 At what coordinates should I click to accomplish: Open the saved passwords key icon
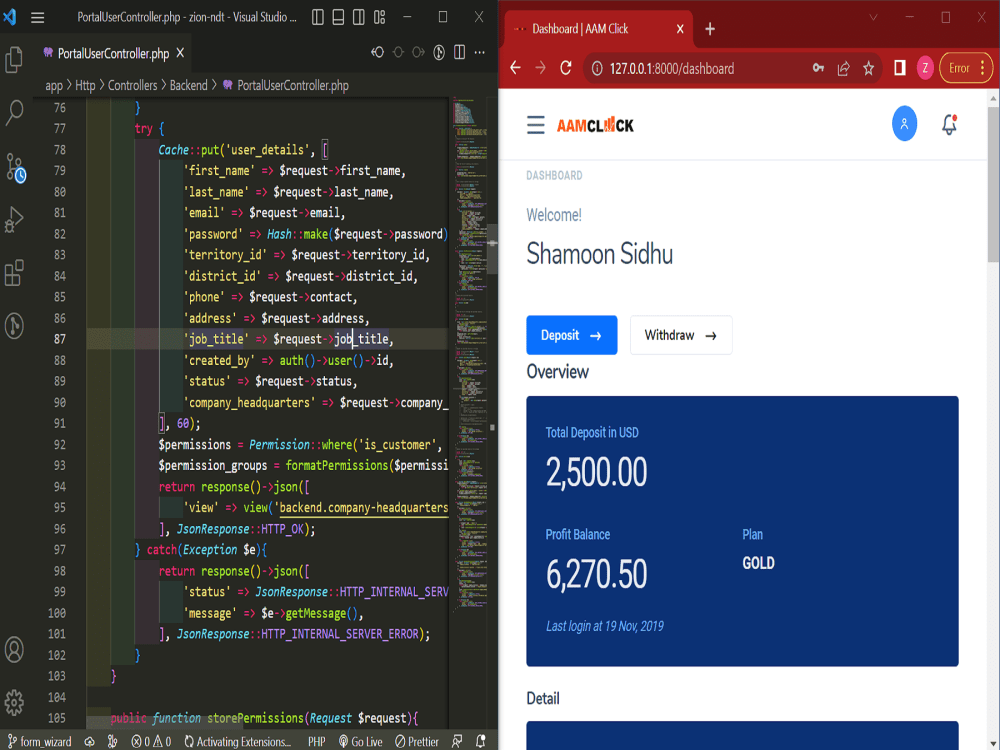(818, 68)
